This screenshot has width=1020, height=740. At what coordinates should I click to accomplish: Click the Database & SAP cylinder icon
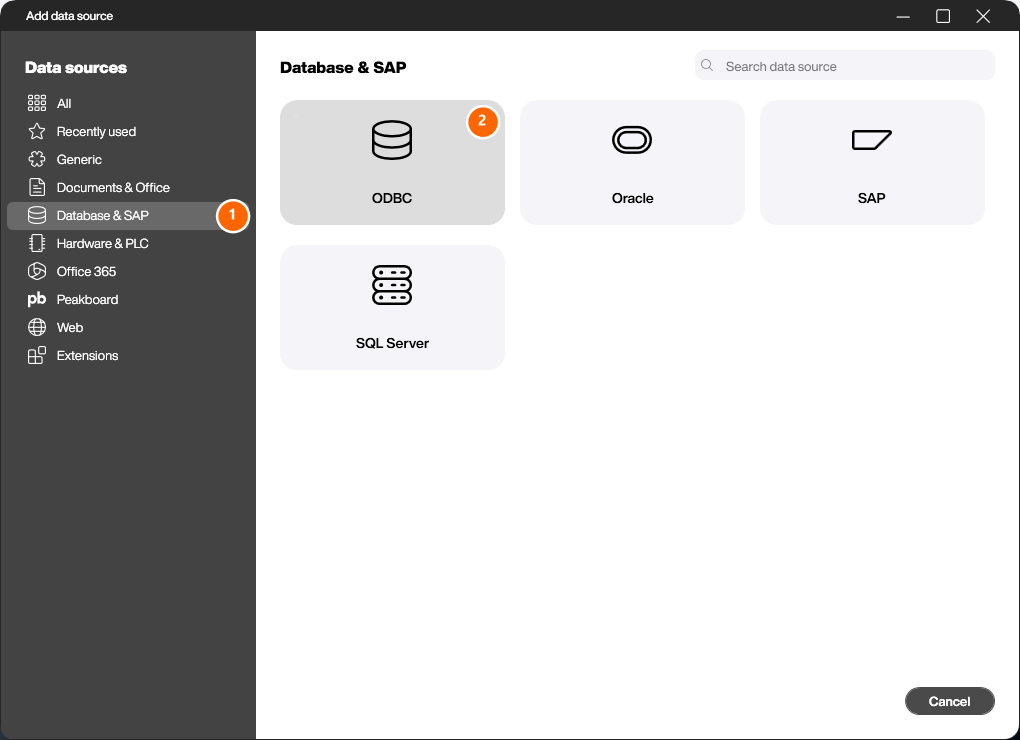(x=37, y=215)
